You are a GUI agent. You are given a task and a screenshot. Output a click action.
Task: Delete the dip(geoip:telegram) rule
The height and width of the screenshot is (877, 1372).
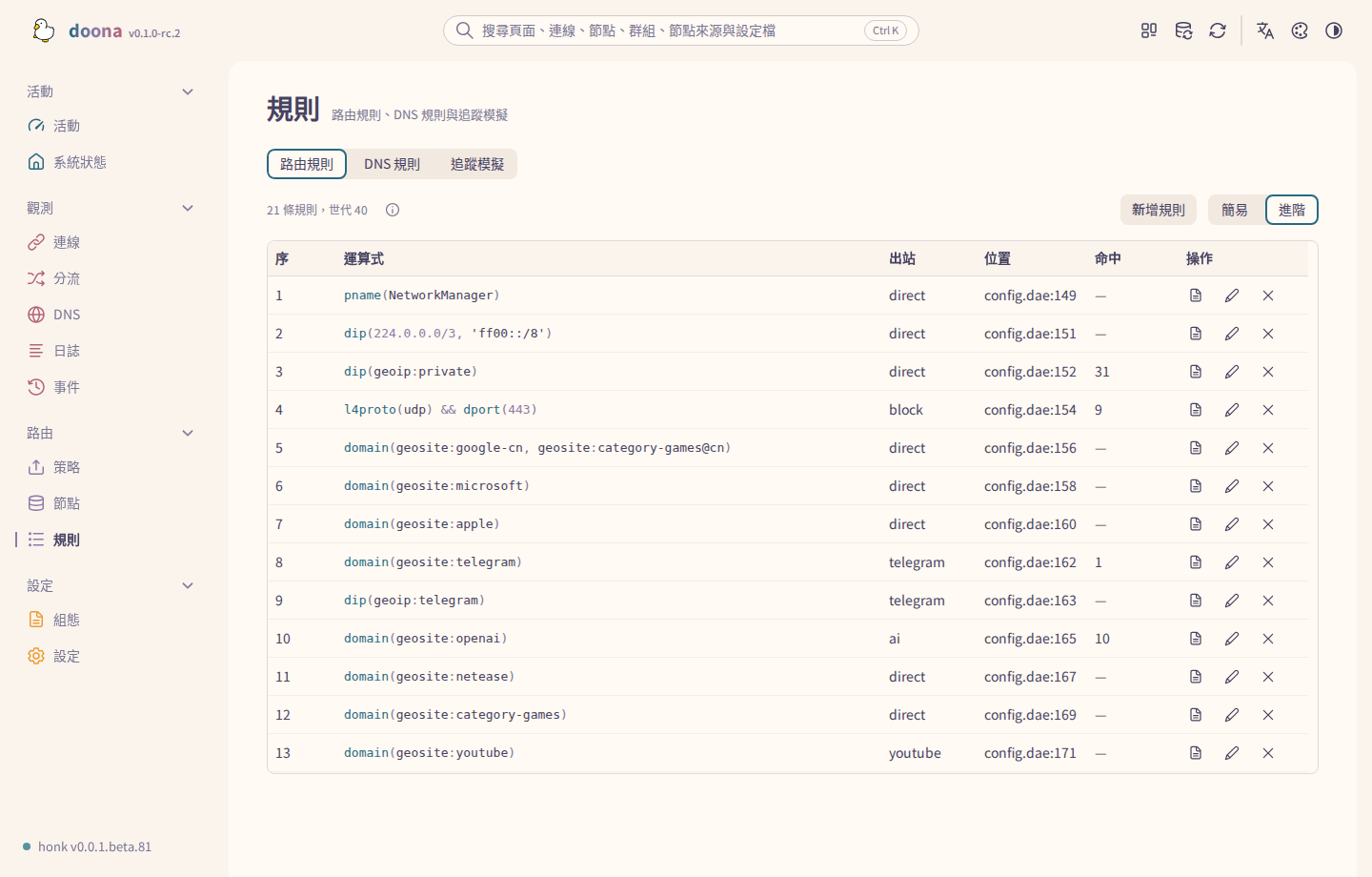point(1268,601)
